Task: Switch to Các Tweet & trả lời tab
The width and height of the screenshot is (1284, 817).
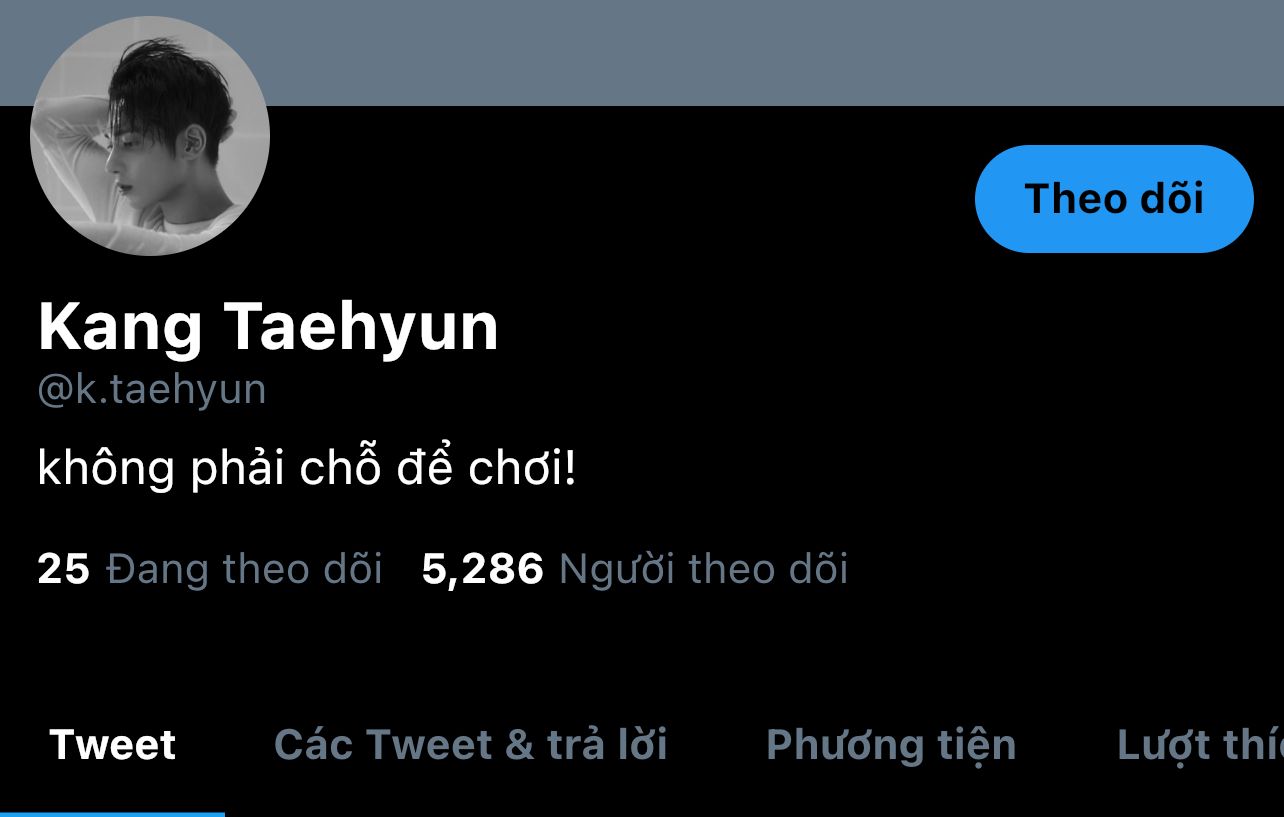Action: tap(471, 745)
